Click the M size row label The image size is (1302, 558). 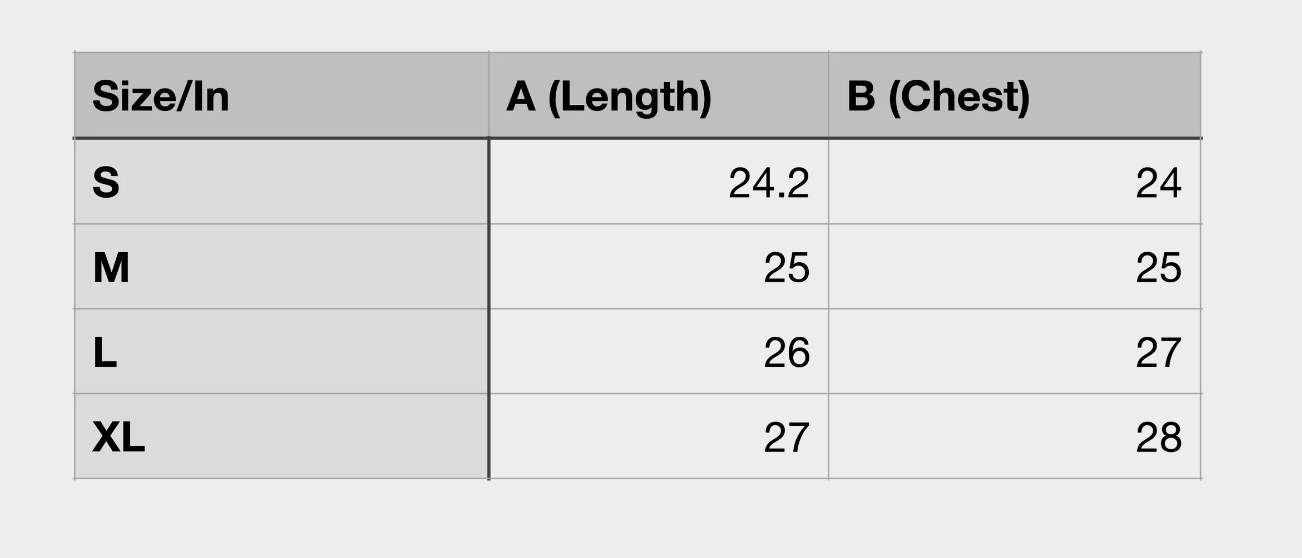pos(281,266)
